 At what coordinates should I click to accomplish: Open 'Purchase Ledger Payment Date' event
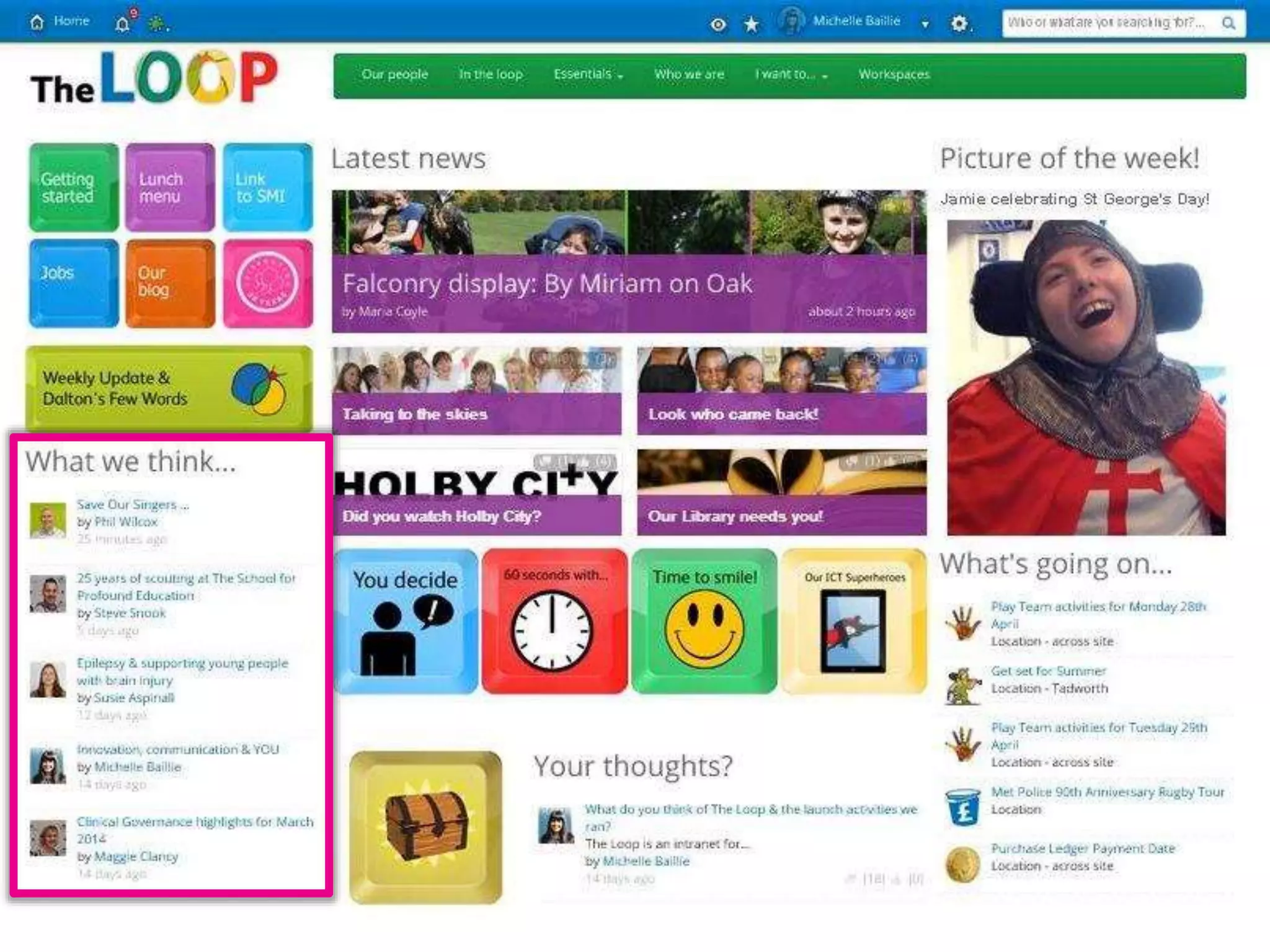[1083, 848]
